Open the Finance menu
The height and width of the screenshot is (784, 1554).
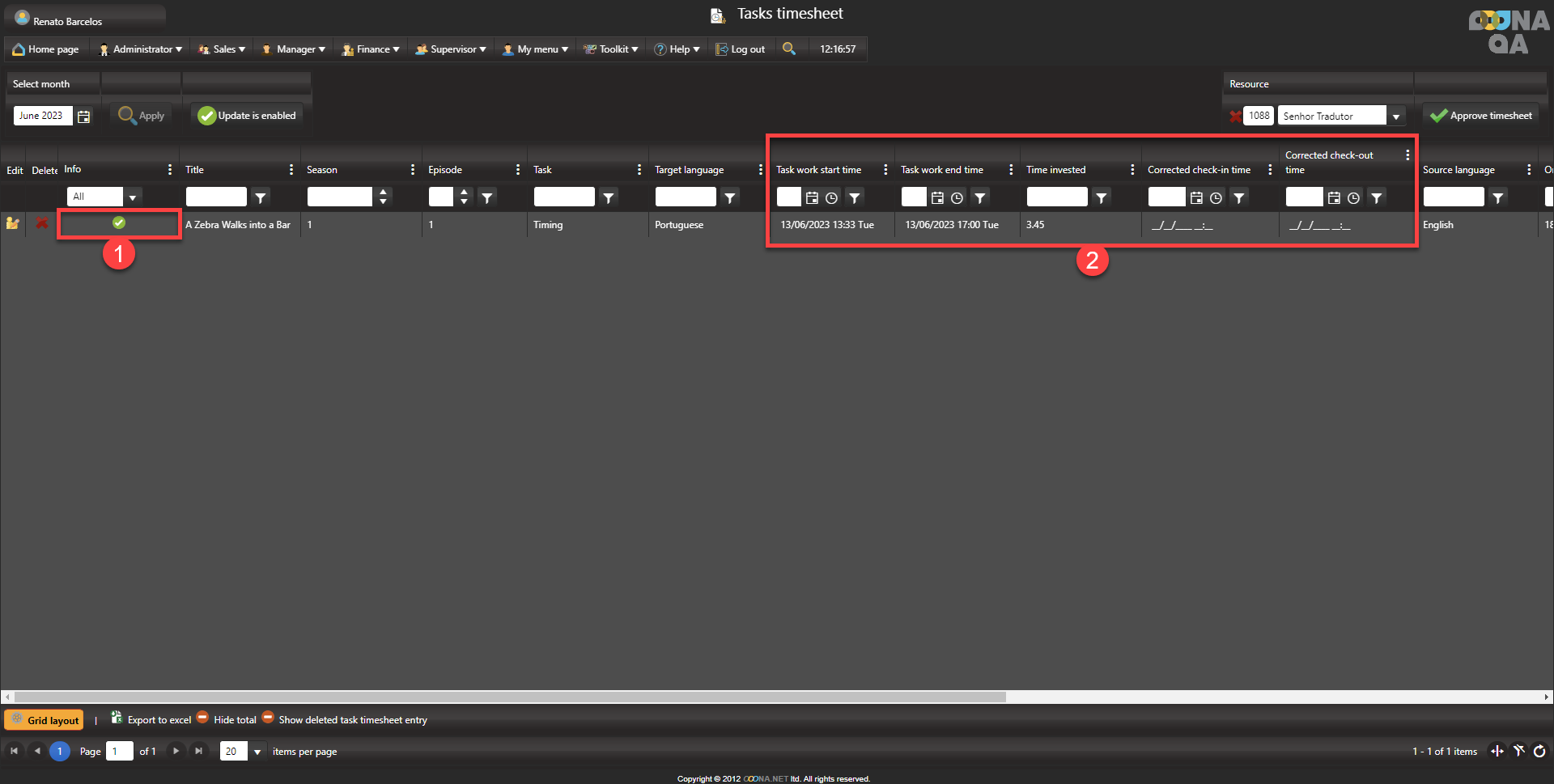pos(371,49)
